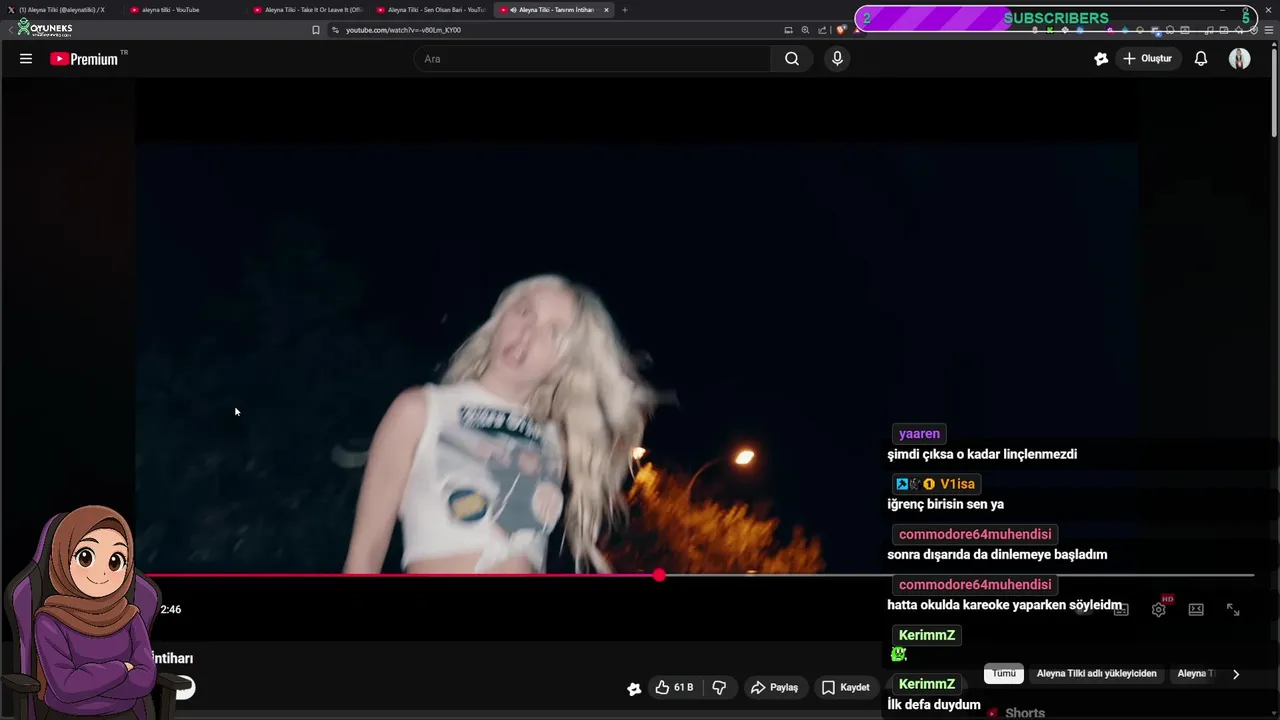Bookmark this page from address bar
1280x720 pixels.
click(316, 30)
